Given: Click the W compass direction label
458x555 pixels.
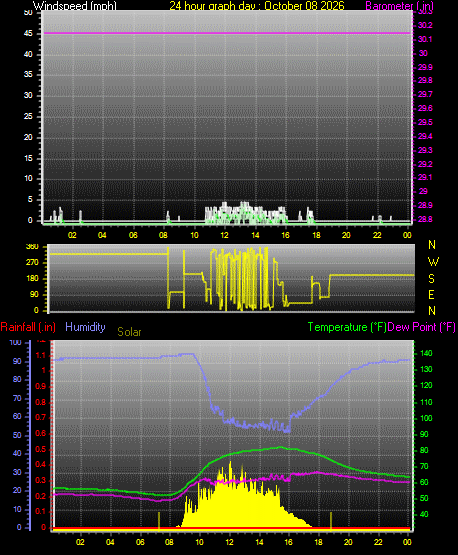Looking at the screenshot, I should (x=433, y=262).
